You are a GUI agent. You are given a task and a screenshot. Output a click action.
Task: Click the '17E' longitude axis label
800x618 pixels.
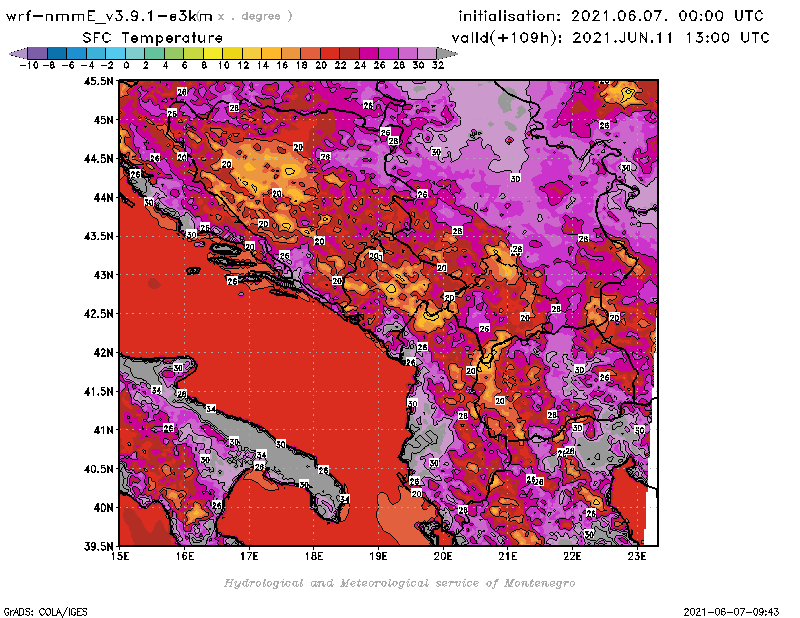coord(249,556)
